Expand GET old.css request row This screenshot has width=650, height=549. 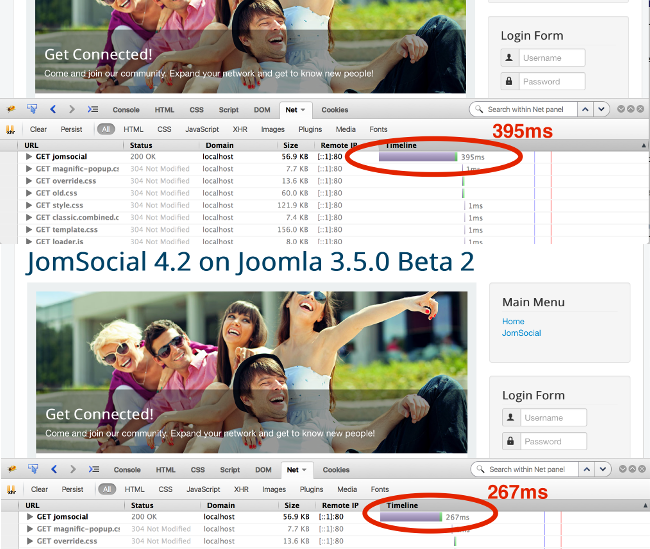pos(29,193)
